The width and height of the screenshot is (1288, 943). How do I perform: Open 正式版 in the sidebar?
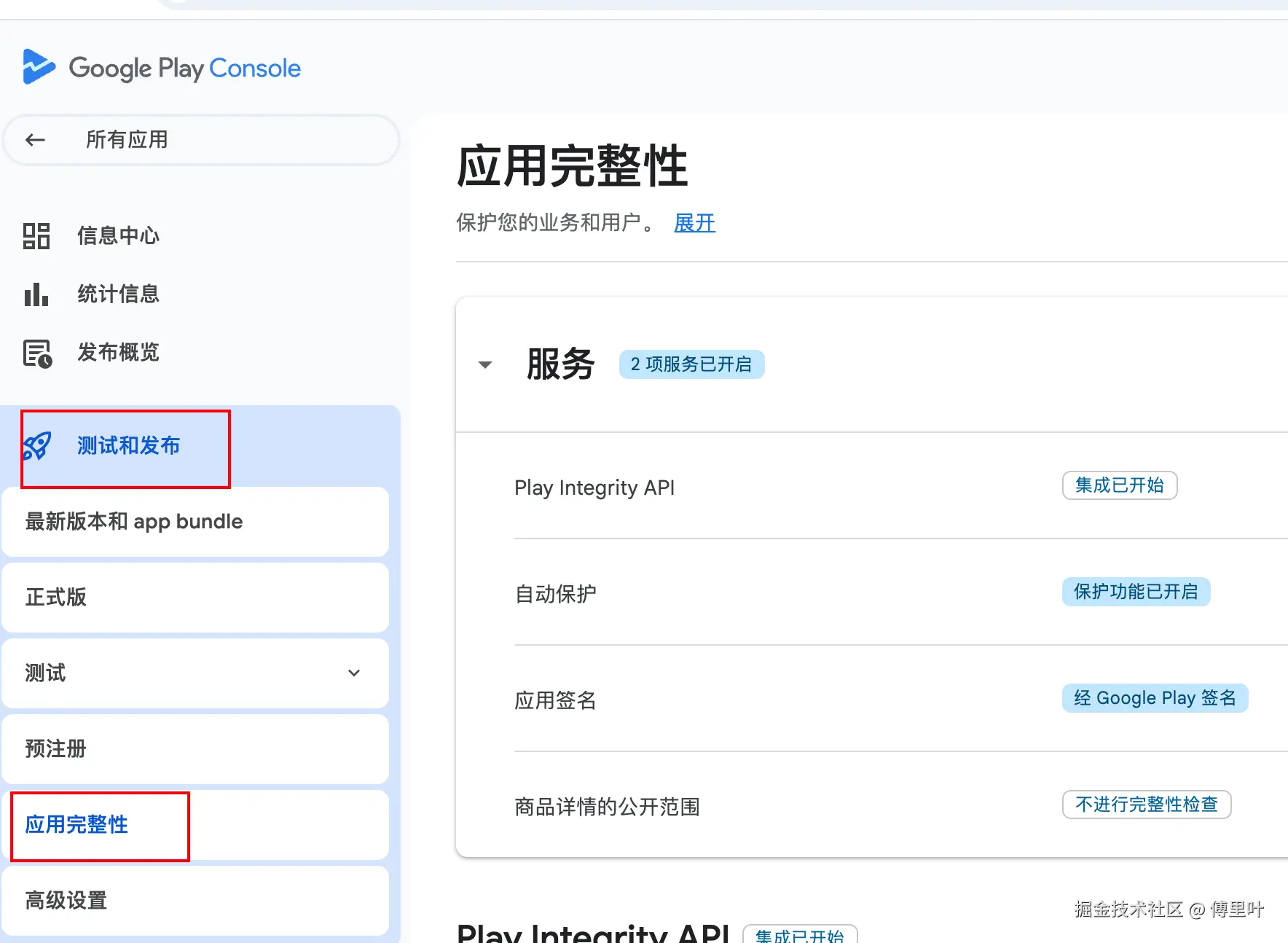click(x=195, y=598)
